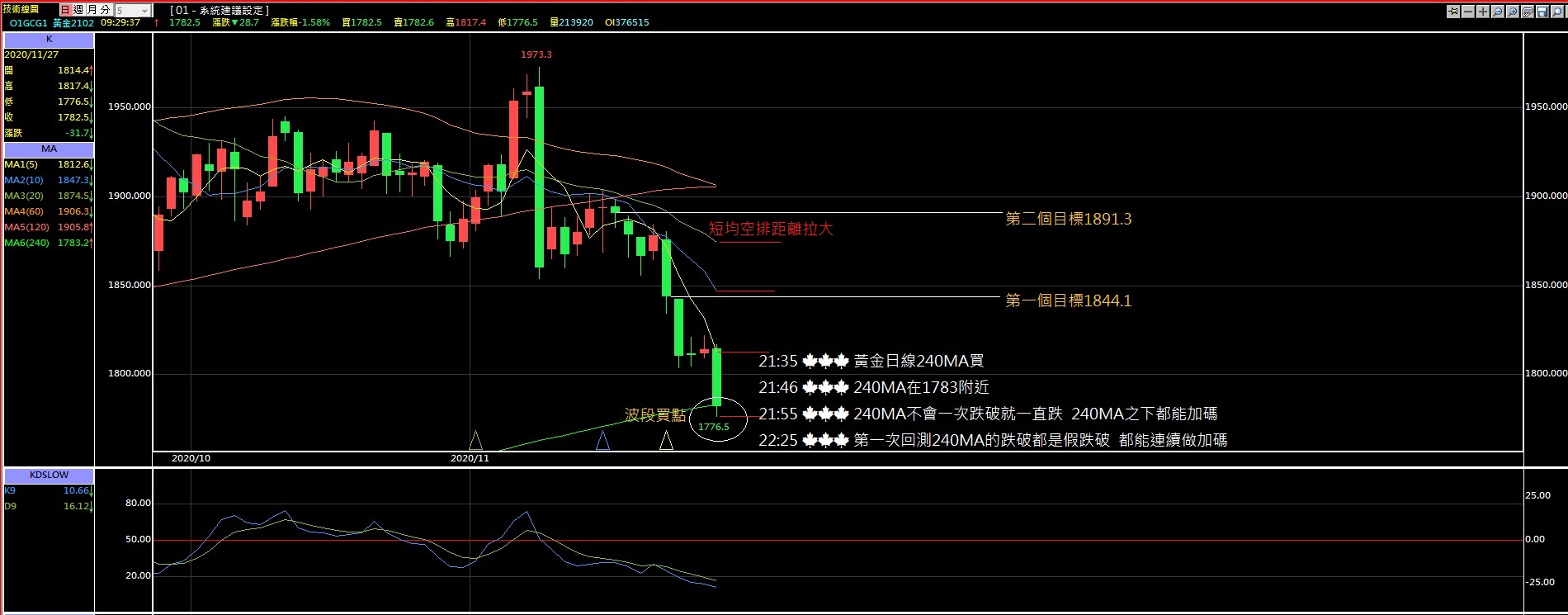Switch to weekly period 週 button
1568x615 pixels.
(x=78, y=10)
